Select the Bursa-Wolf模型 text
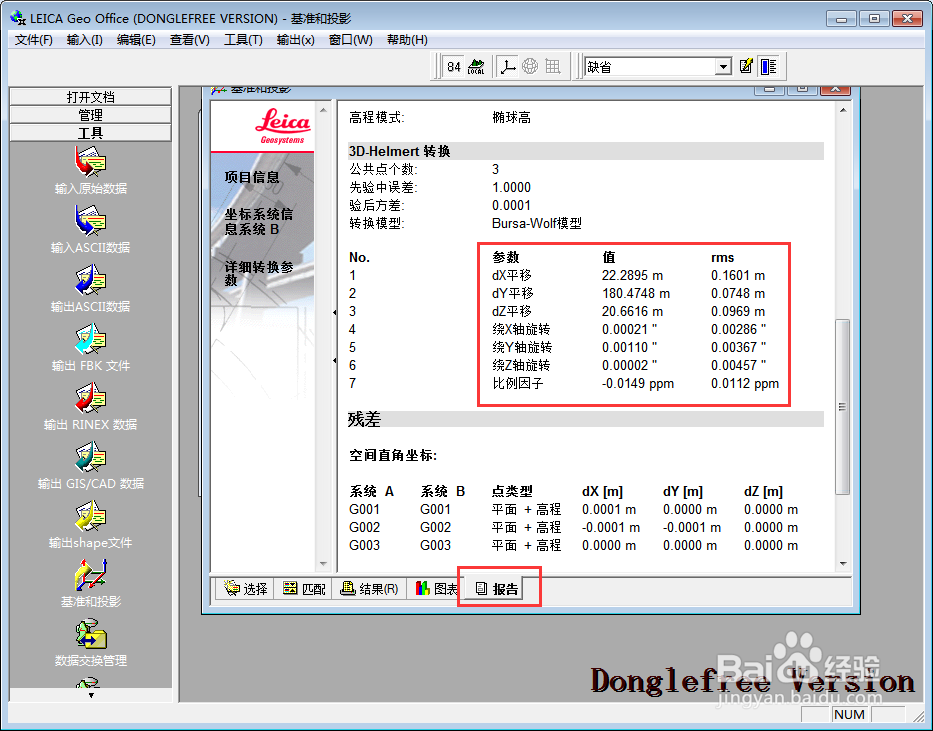 pyautogui.click(x=537, y=224)
